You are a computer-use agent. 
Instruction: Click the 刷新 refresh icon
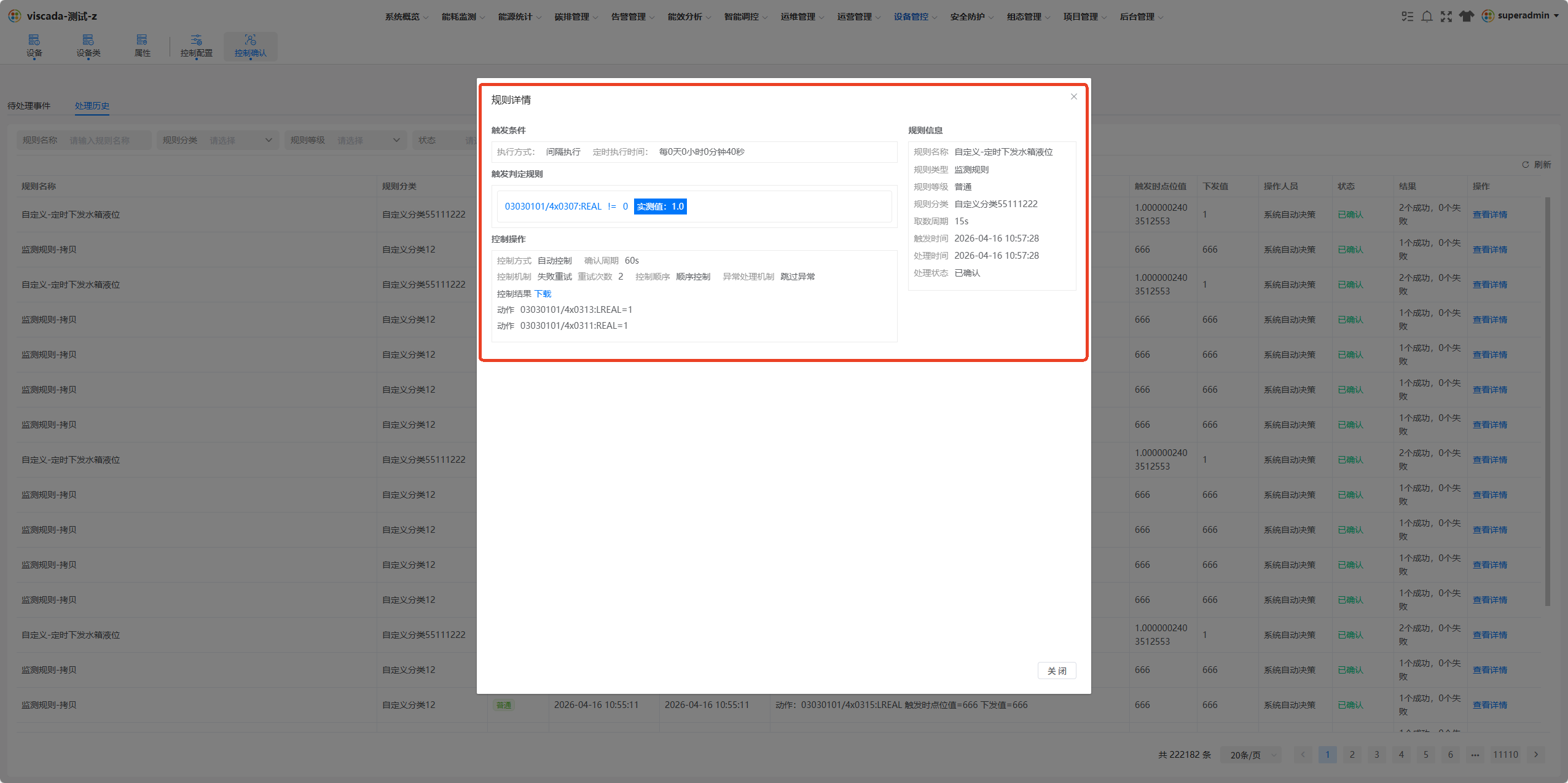coord(1526,165)
